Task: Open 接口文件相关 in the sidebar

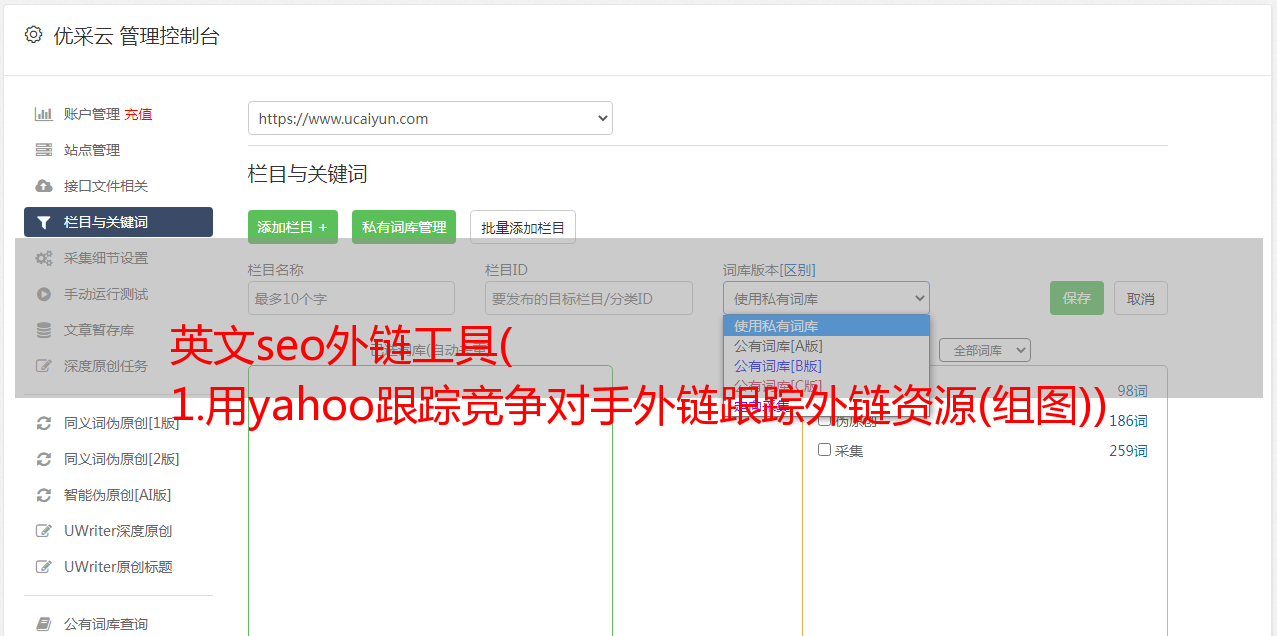Action: click(106, 186)
